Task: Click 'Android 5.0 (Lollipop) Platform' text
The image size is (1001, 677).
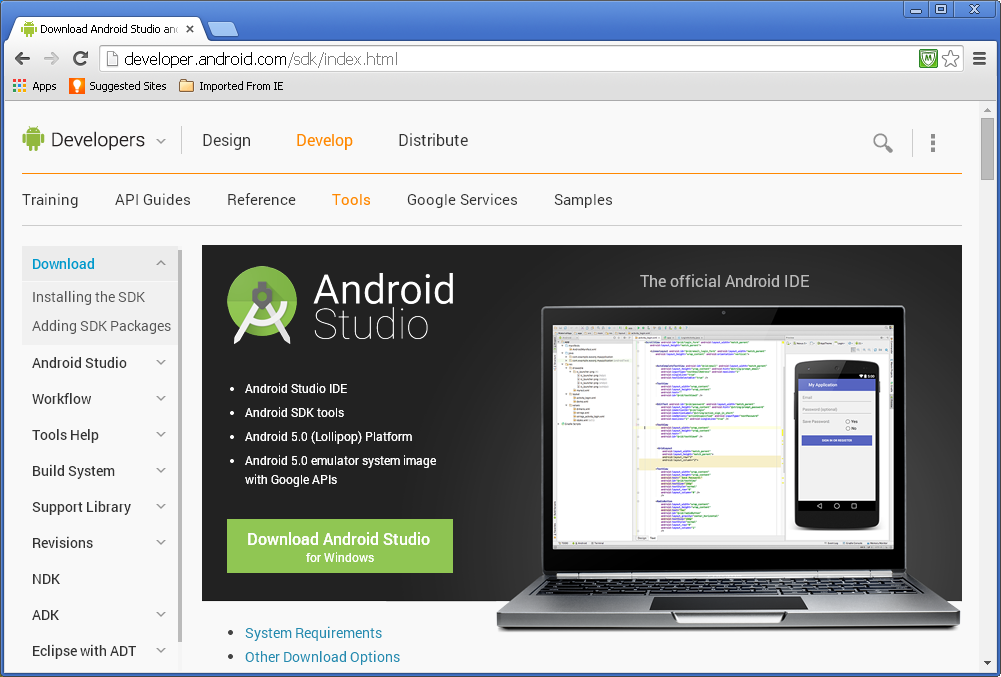Action: [329, 437]
